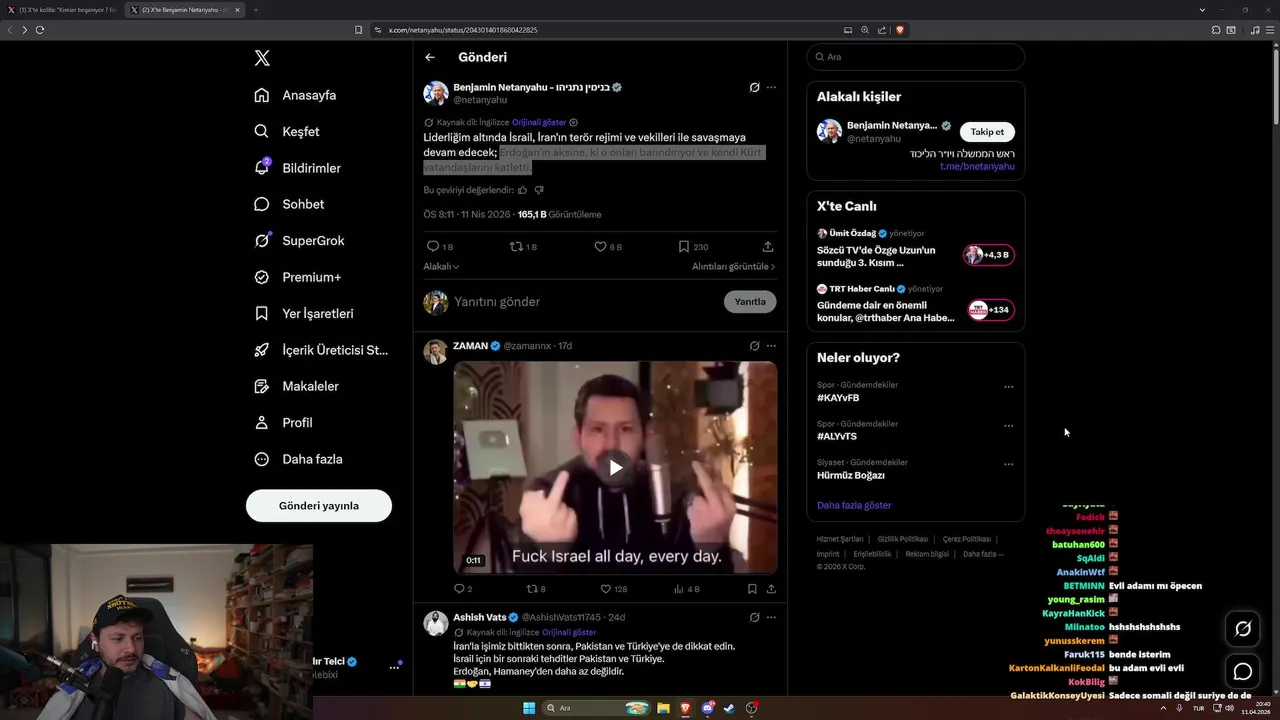Repost Netanyahu's post (1 B)
1280x720 pixels.
[523, 246]
